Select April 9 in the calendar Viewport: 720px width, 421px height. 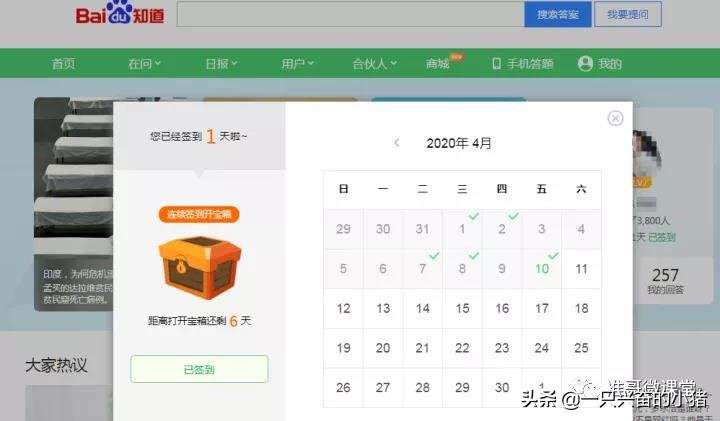(502, 269)
